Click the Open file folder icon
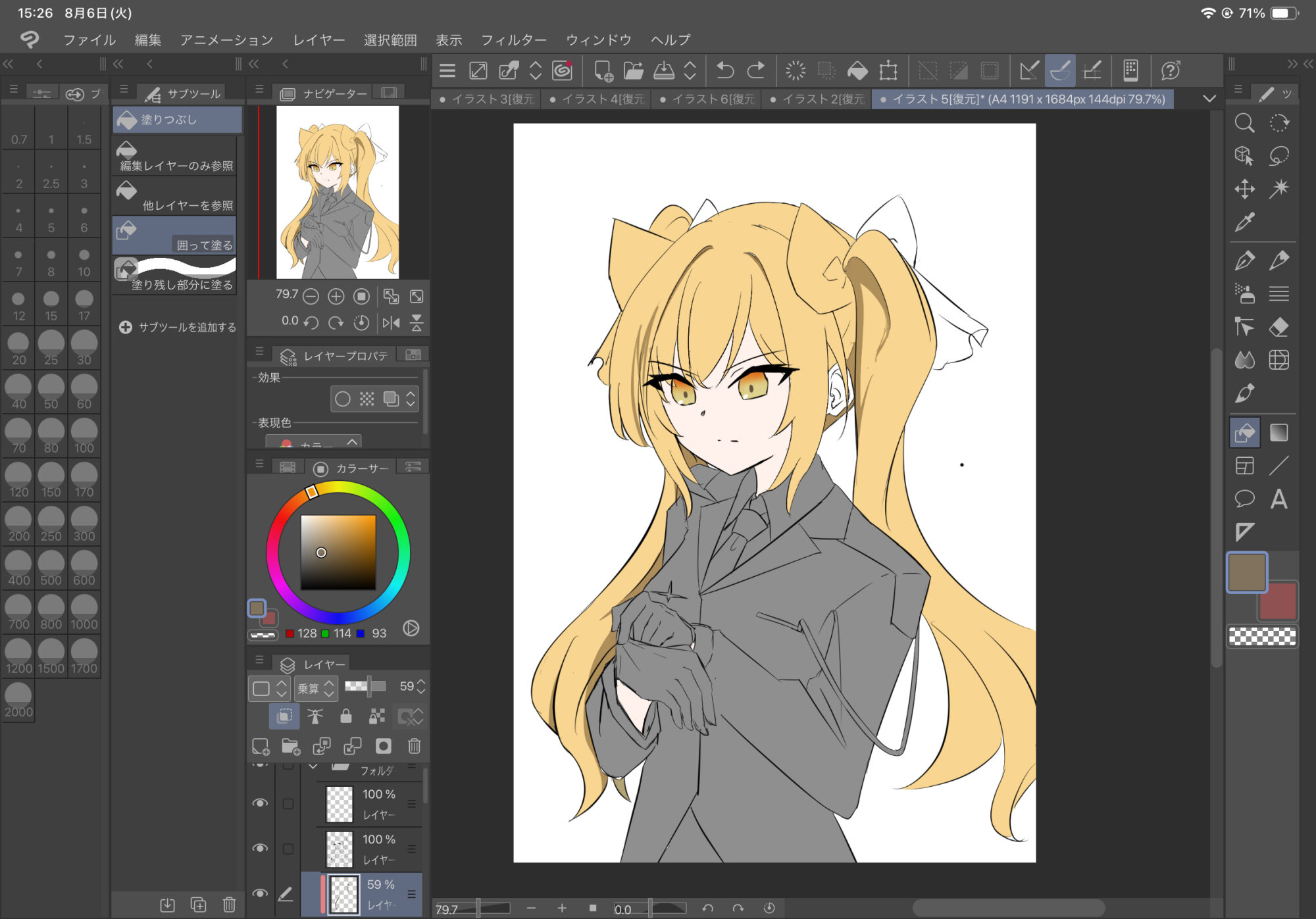The image size is (1316, 919). click(x=633, y=70)
